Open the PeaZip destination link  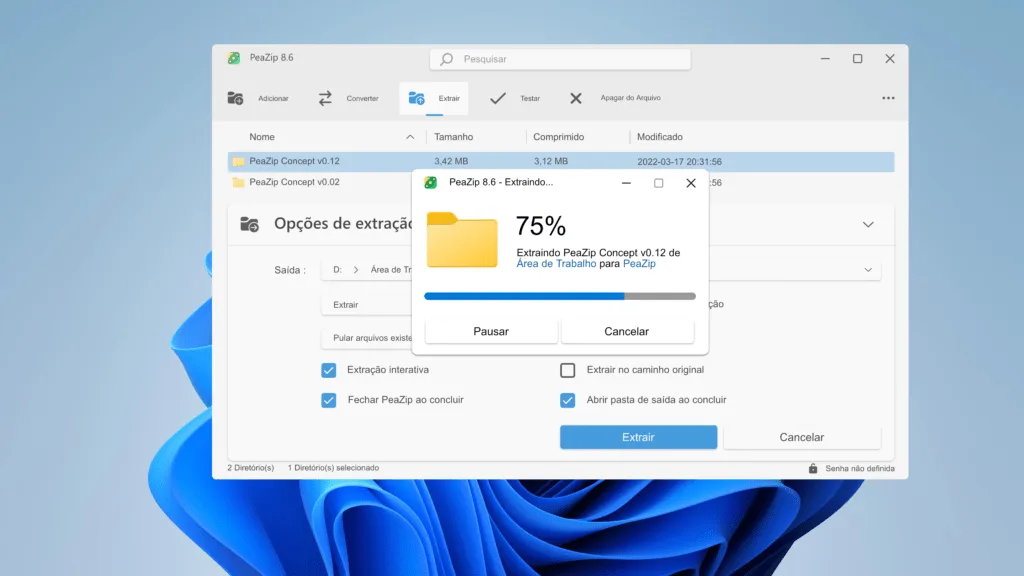click(639, 264)
